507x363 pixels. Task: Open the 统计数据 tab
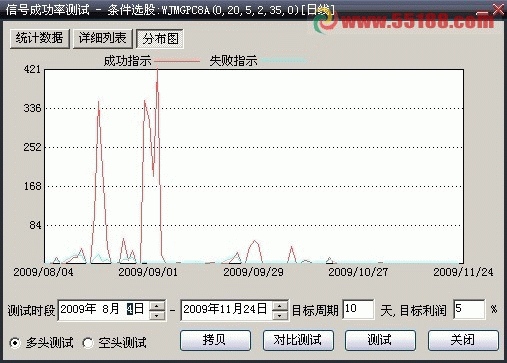pyautogui.click(x=39, y=38)
